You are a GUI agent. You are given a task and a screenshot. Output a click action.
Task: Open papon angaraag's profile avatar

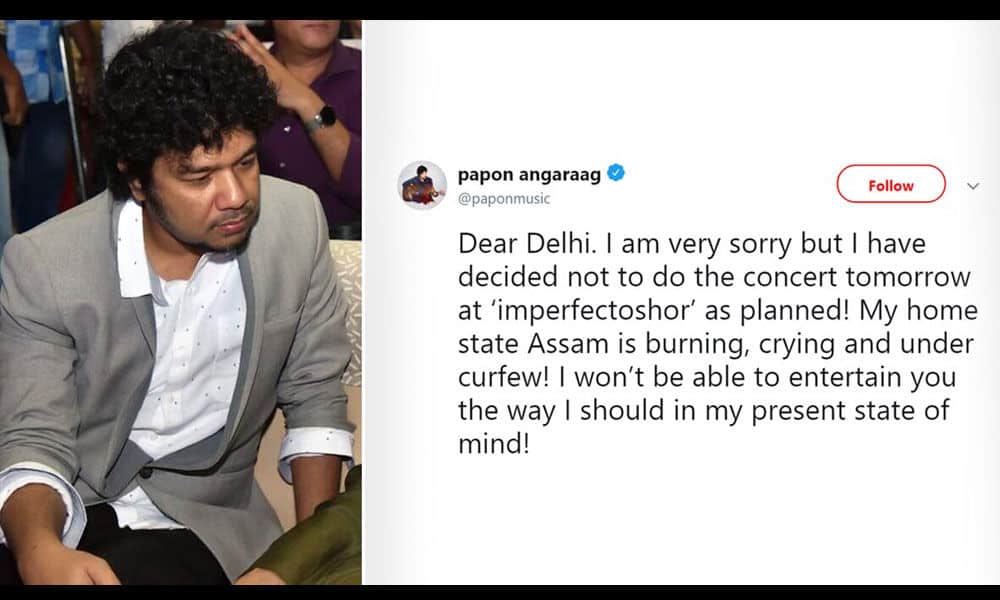422,185
